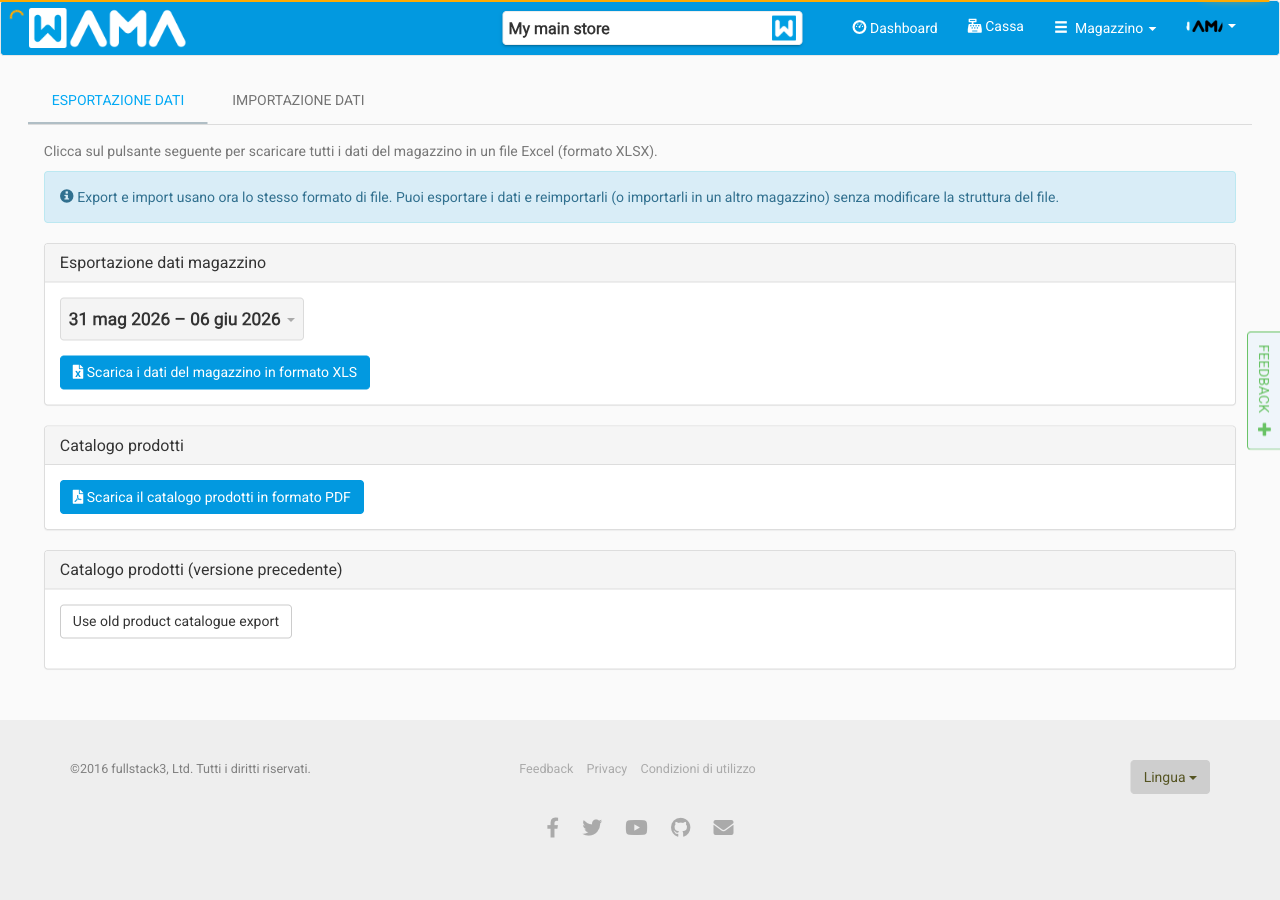1280x900 pixels.
Task: Click the WAMA logo in header
Action: (x=107, y=28)
